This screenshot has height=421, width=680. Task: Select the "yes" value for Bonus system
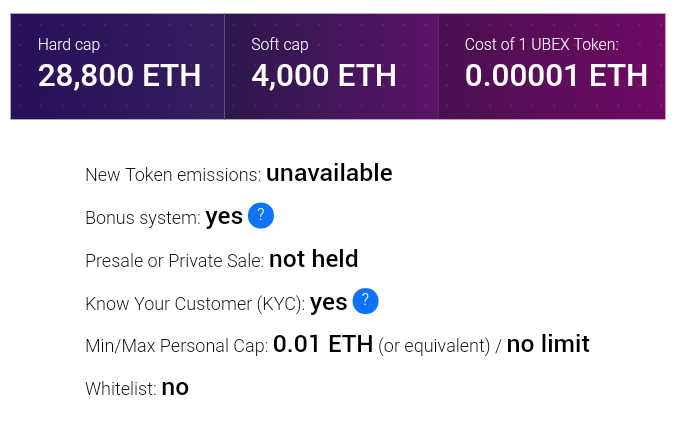pyautogui.click(x=224, y=217)
